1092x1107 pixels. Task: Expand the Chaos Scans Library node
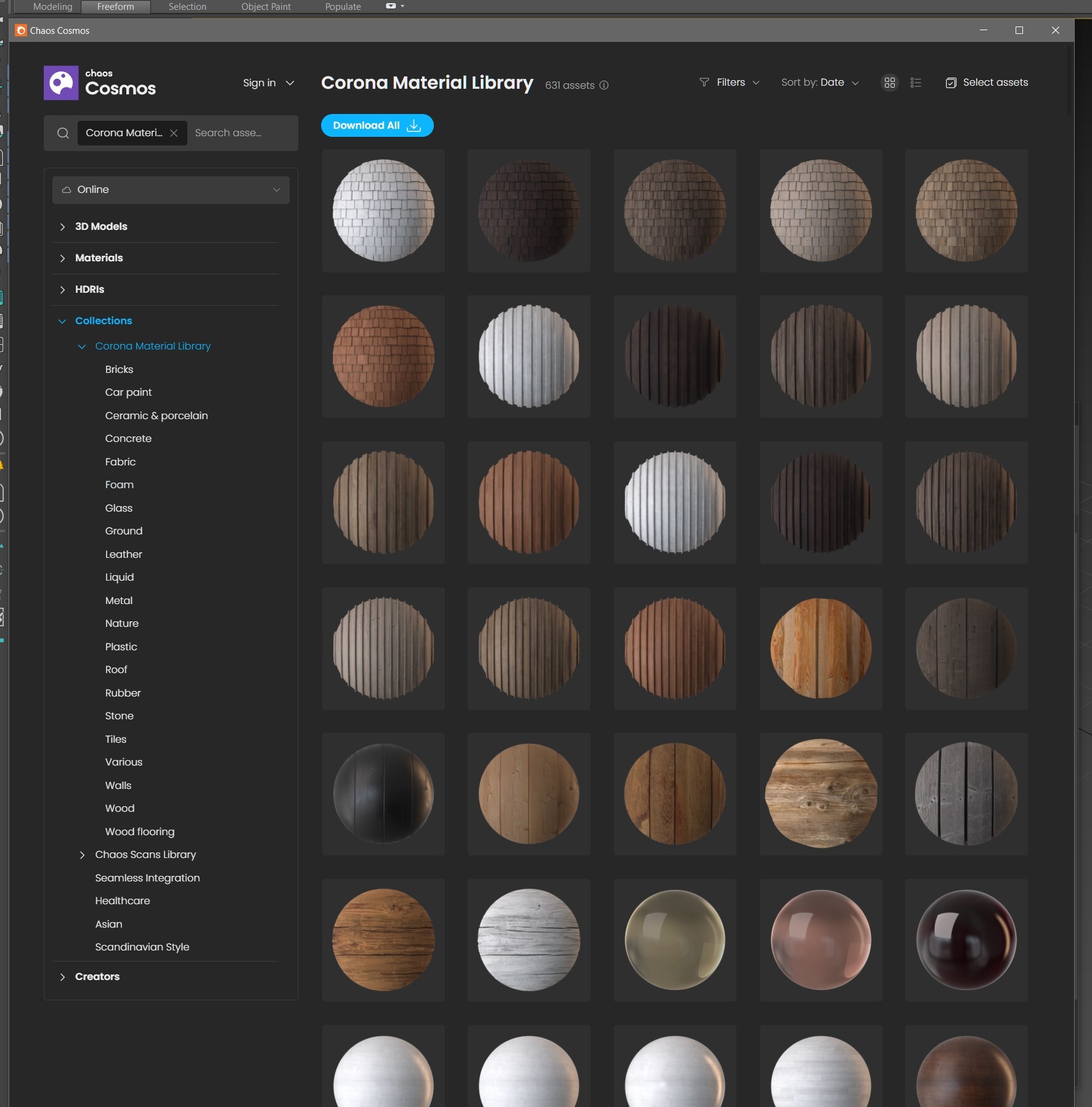tap(82, 855)
